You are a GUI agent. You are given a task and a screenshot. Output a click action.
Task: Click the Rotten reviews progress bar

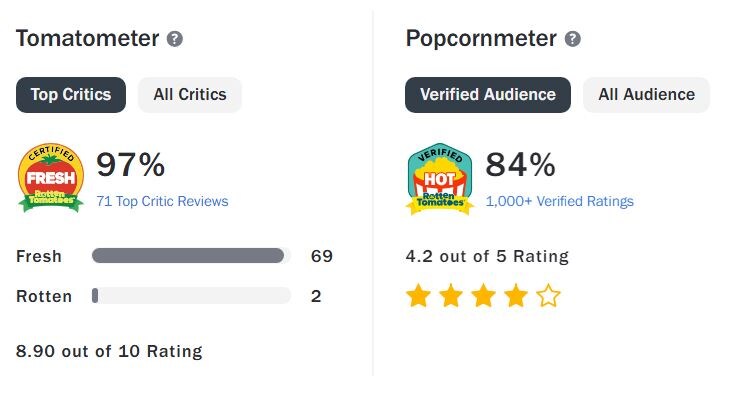(191, 296)
